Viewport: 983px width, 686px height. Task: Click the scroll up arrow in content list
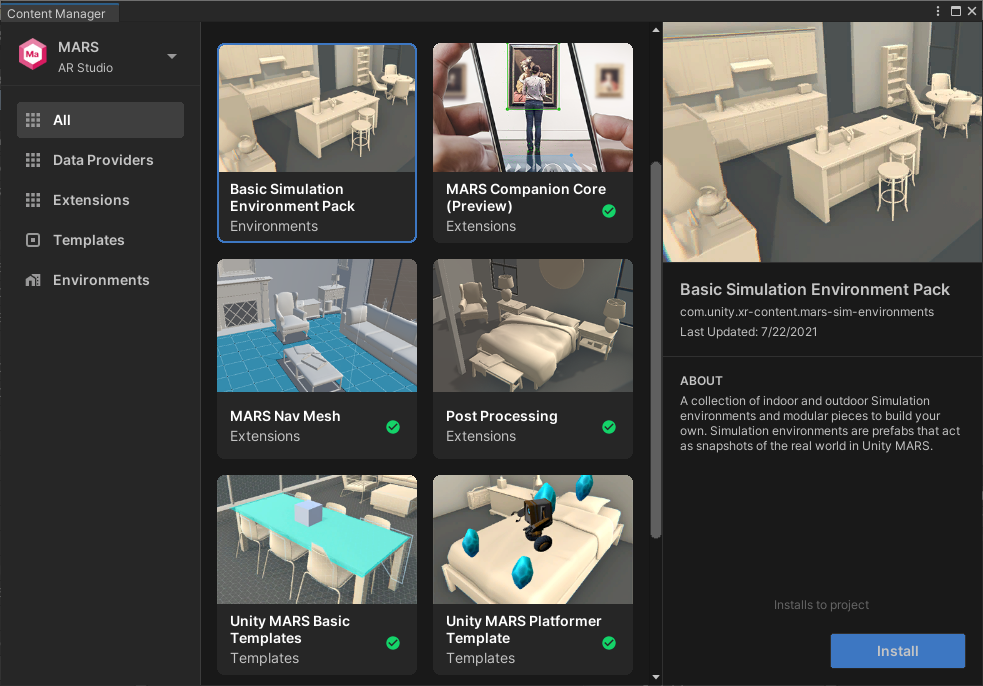pos(656,29)
